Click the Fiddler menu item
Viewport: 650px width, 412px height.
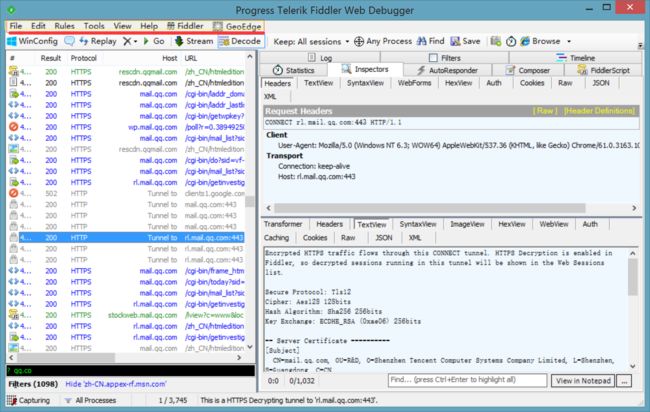185,26
